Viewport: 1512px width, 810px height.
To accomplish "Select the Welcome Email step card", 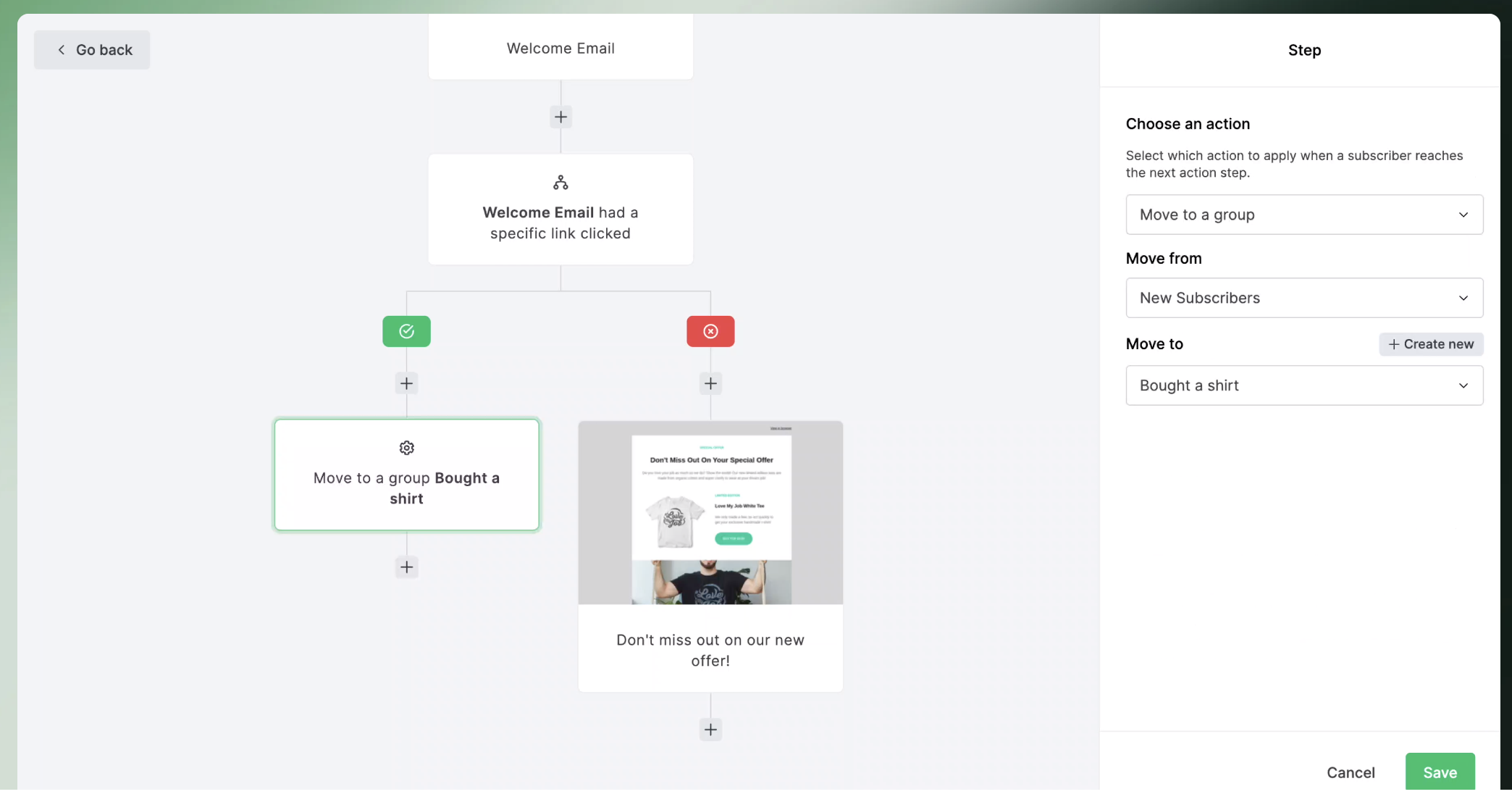I will 560,48.
